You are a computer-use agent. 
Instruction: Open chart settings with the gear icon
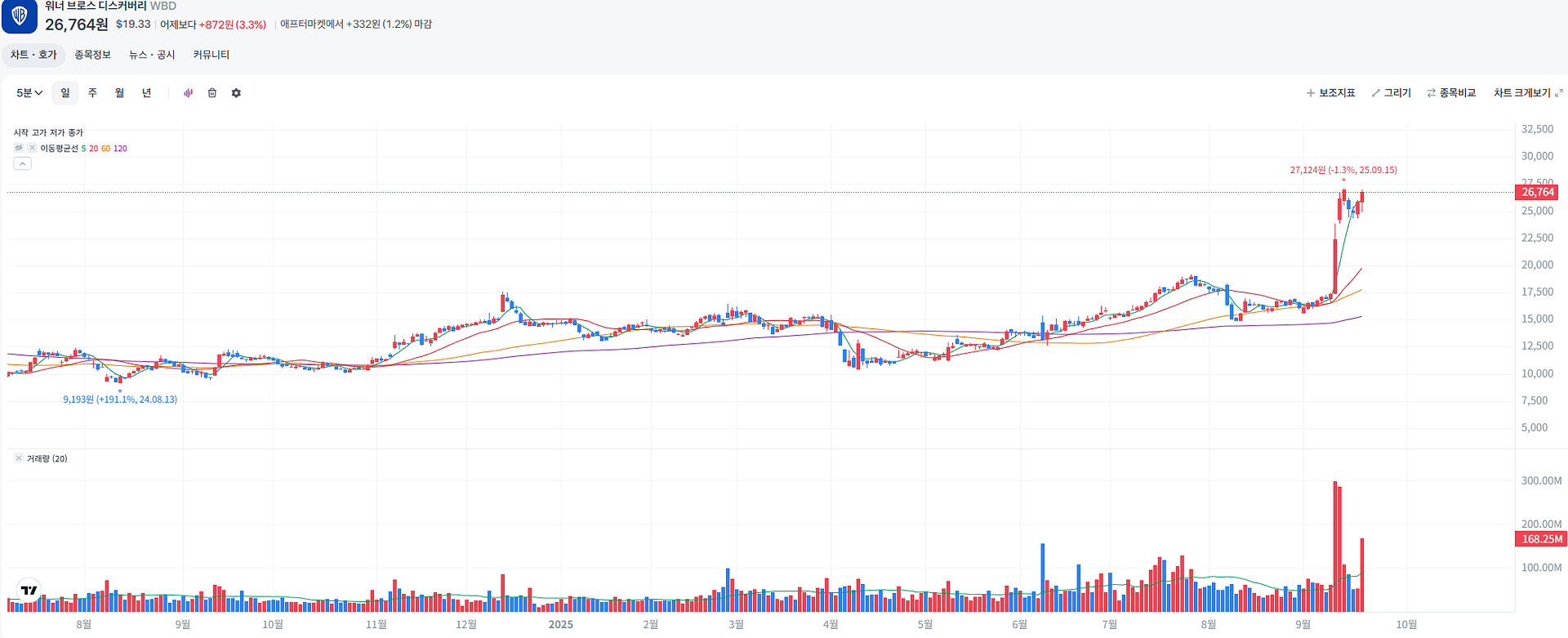[236, 93]
